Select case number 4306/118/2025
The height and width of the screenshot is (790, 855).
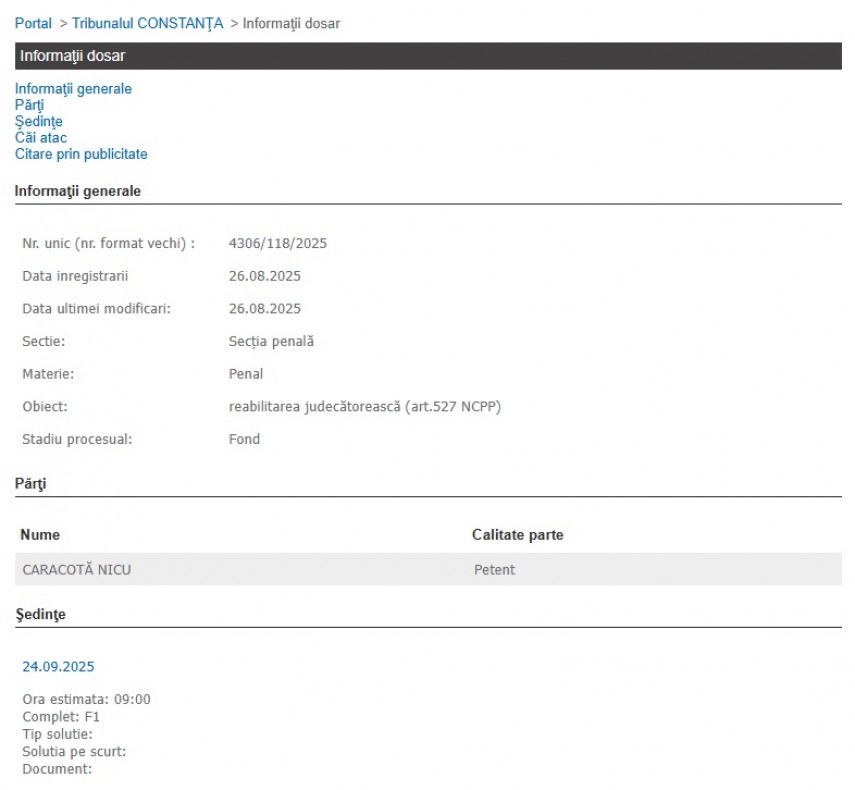click(278, 243)
